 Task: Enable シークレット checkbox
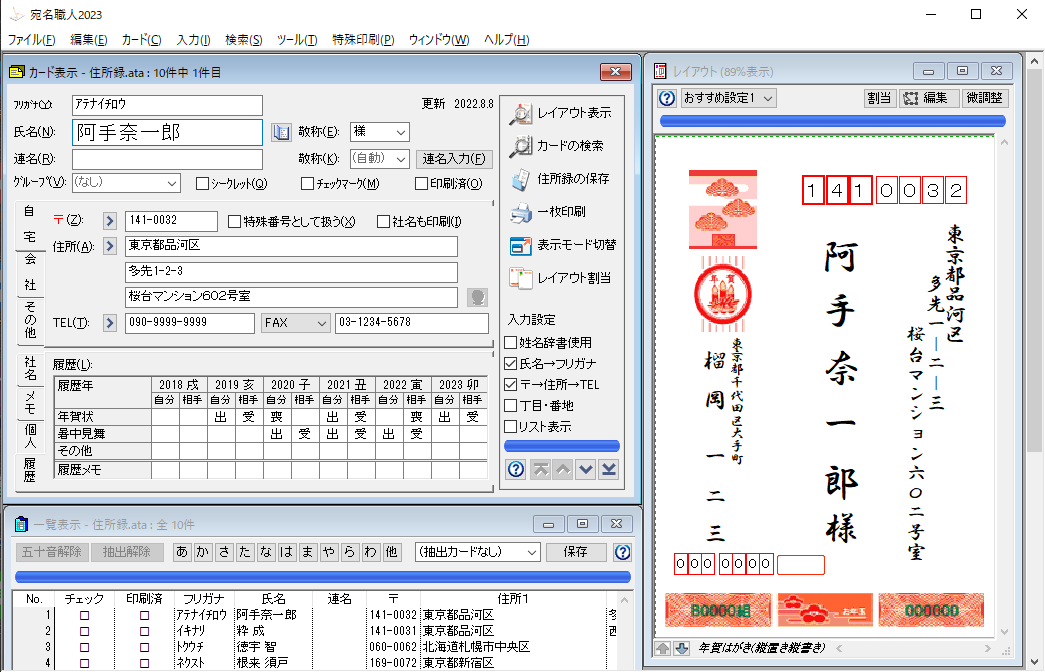point(203,183)
